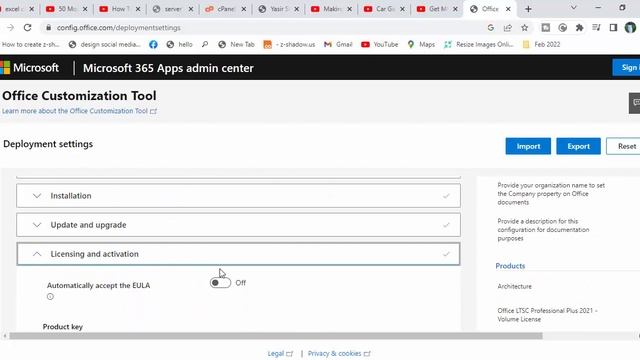Open the Privacy & cookies link
The width and height of the screenshot is (640, 360).
339,353
